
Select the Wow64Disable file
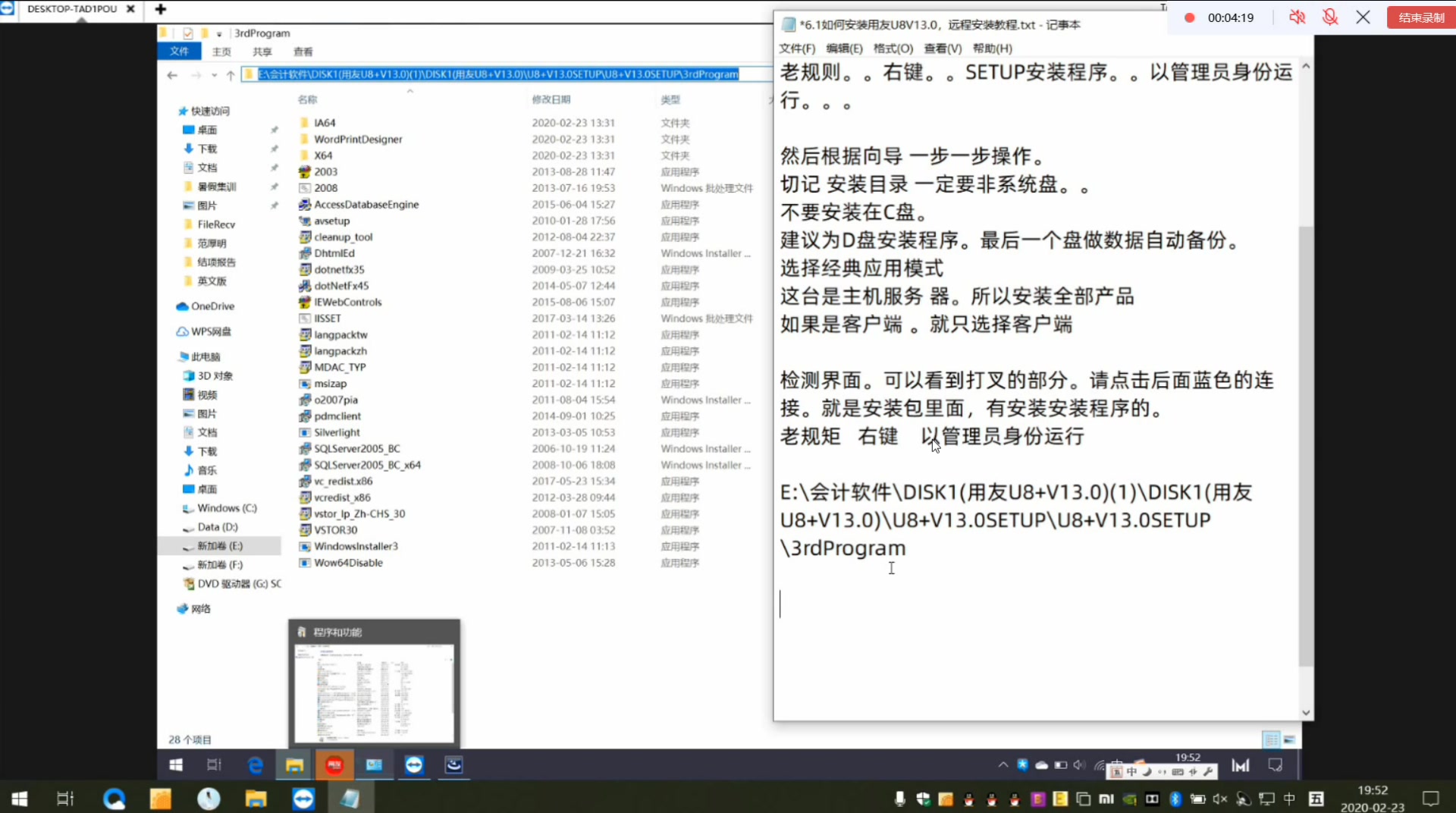tap(347, 563)
